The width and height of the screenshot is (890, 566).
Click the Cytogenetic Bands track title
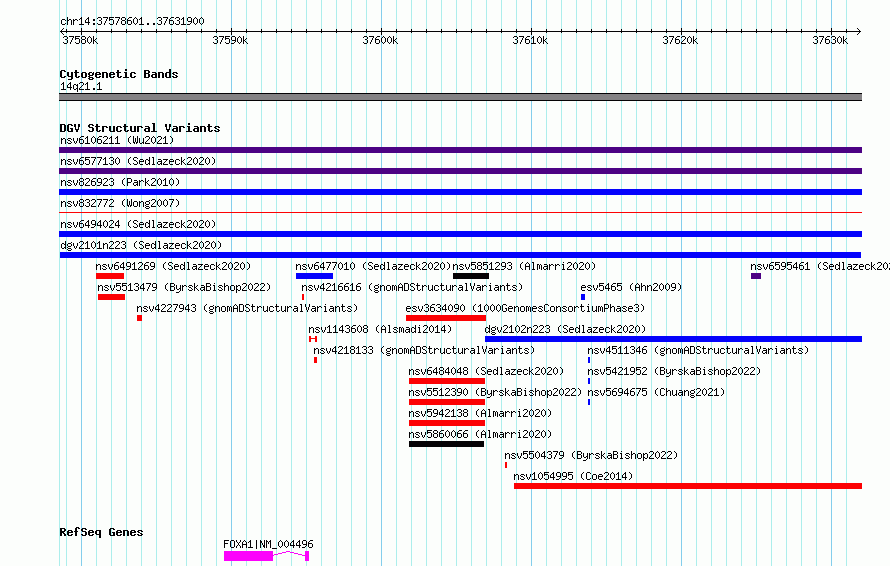pos(119,74)
